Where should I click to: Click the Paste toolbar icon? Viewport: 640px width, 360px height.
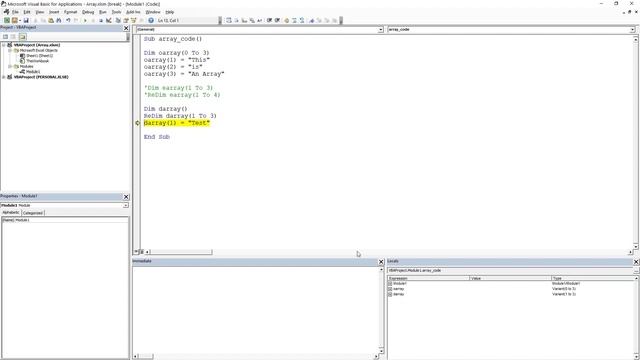(x=51, y=20)
